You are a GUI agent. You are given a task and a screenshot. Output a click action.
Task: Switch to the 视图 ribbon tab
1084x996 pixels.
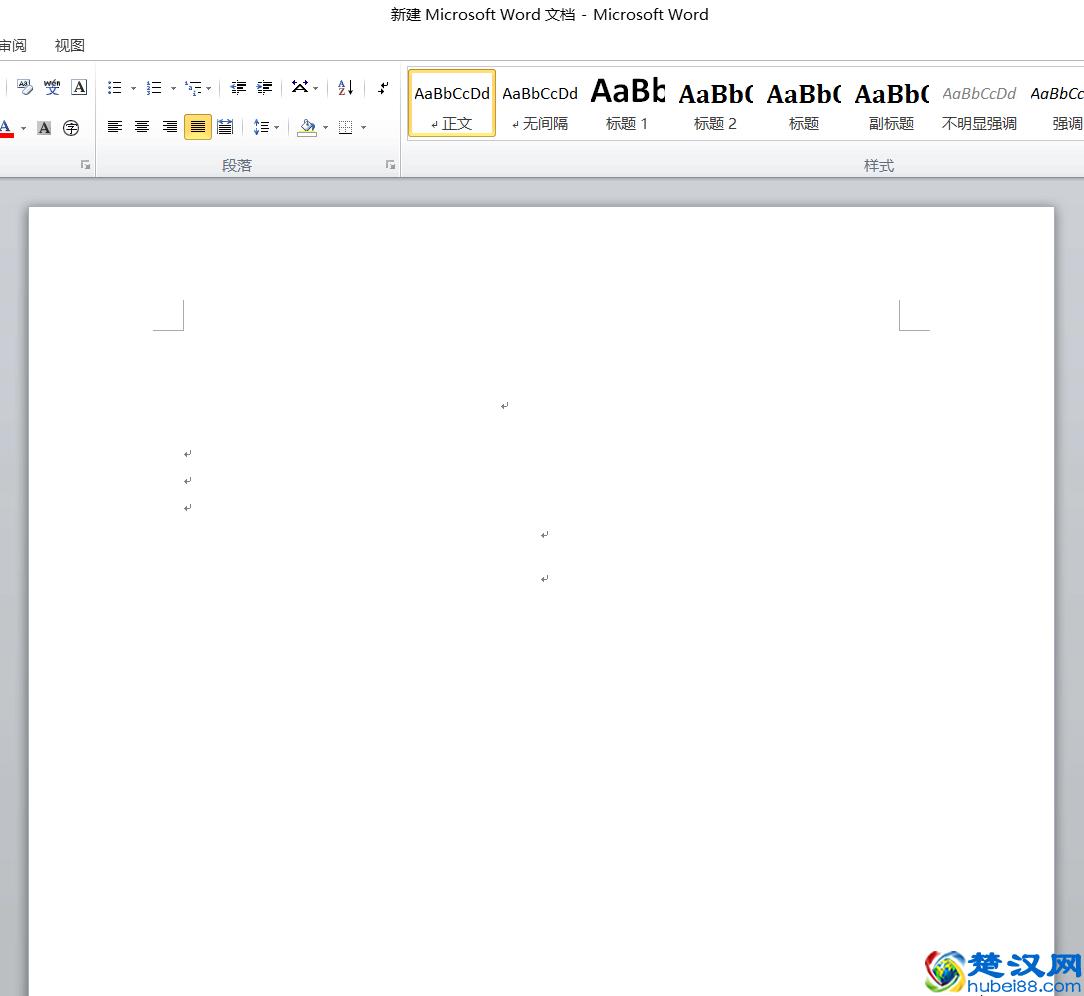pos(70,45)
